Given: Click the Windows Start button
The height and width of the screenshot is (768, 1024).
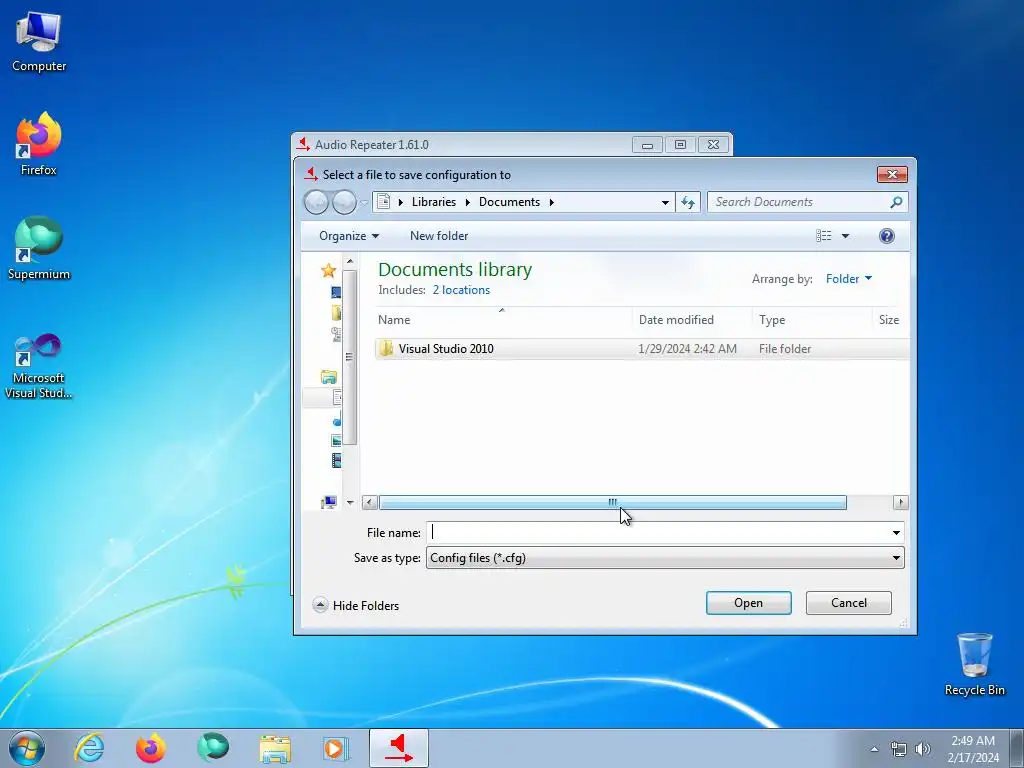Looking at the screenshot, I should coord(27,748).
